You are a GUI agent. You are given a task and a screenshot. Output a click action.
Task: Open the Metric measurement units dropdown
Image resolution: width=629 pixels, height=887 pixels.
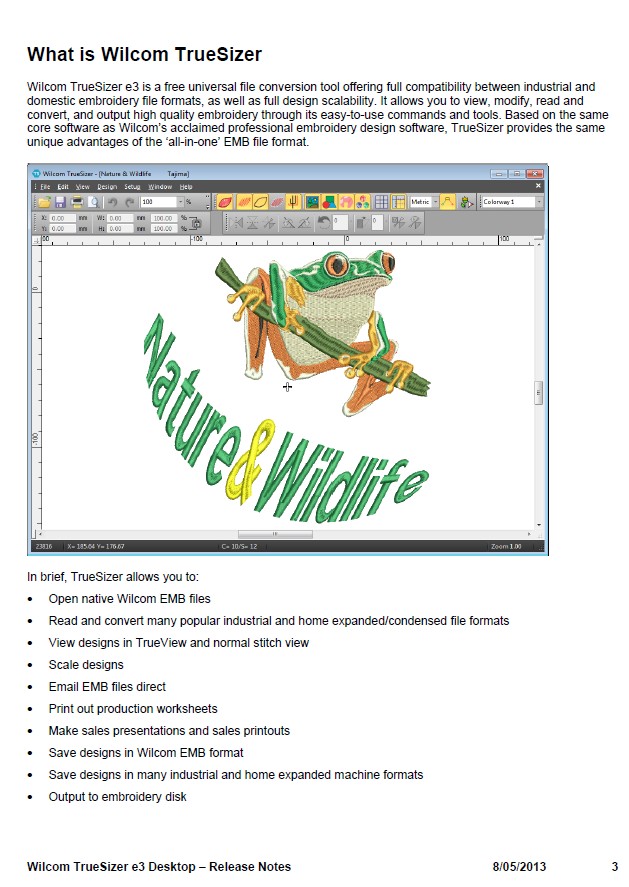(x=435, y=202)
